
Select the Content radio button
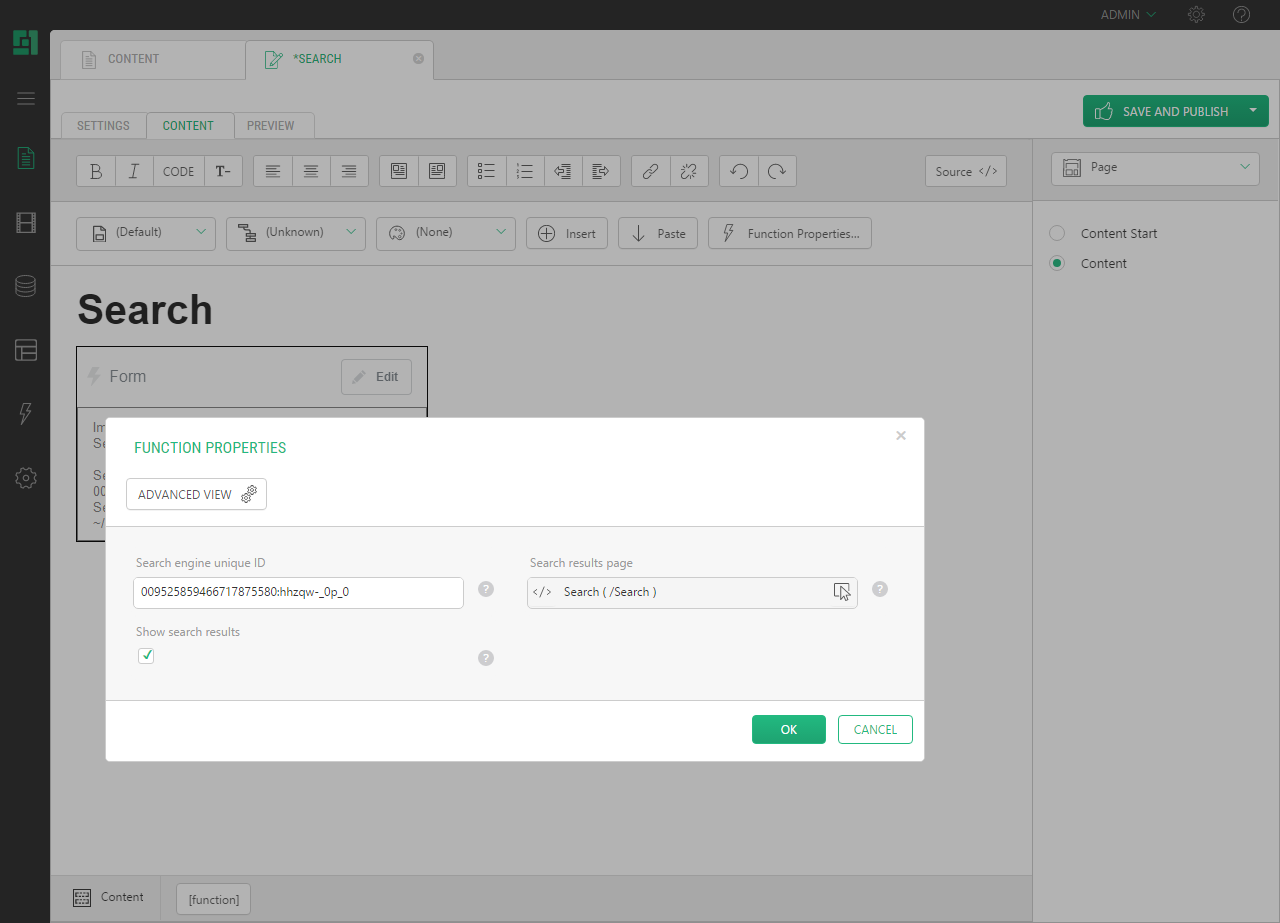coord(1057,263)
